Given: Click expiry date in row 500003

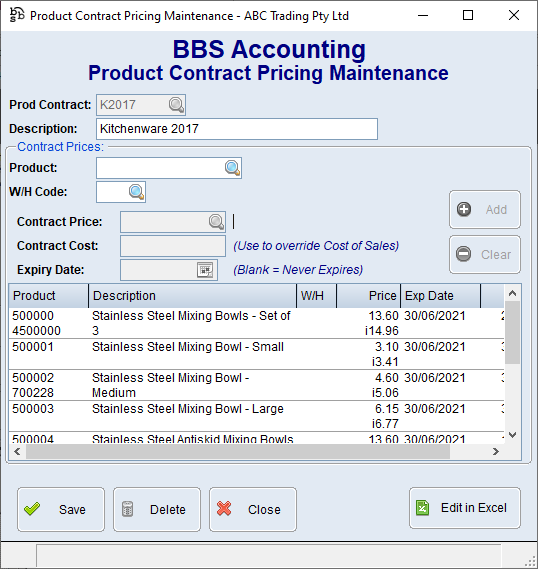Looking at the screenshot, I should [435, 409].
